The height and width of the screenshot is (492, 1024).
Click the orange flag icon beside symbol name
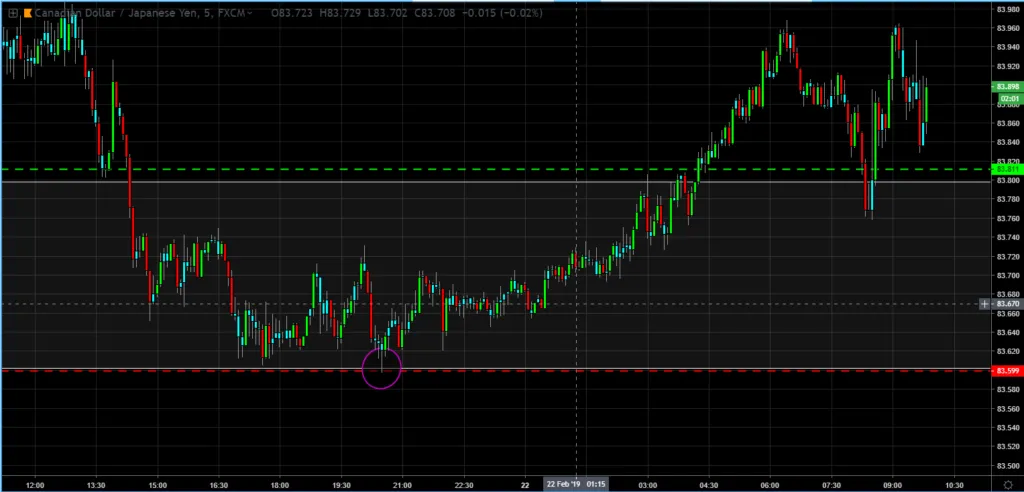(27, 12)
